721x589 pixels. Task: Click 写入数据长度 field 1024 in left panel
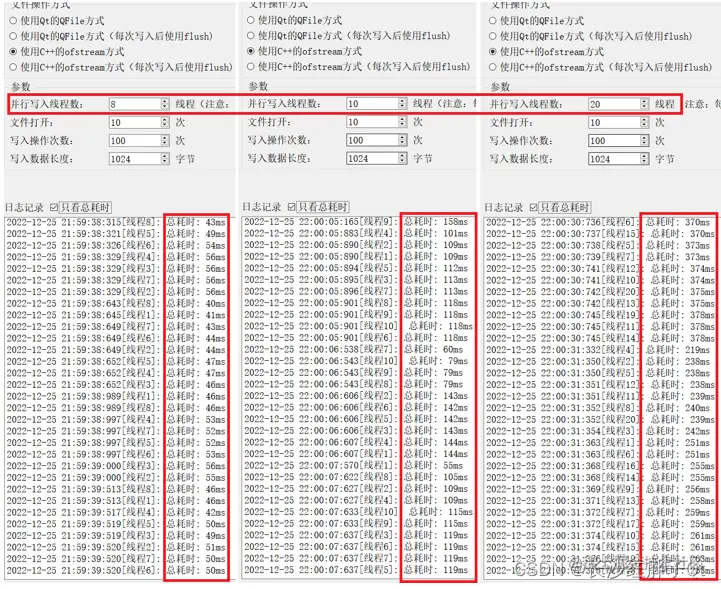pyautogui.click(x=139, y=159)
